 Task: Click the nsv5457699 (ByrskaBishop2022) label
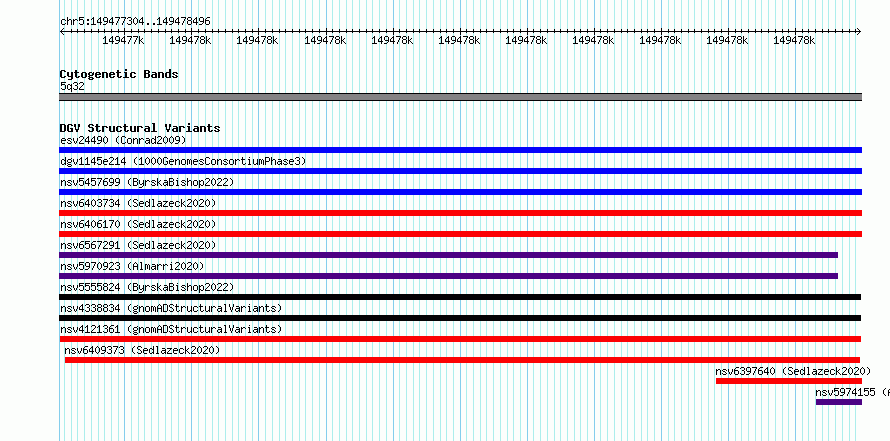147,182
